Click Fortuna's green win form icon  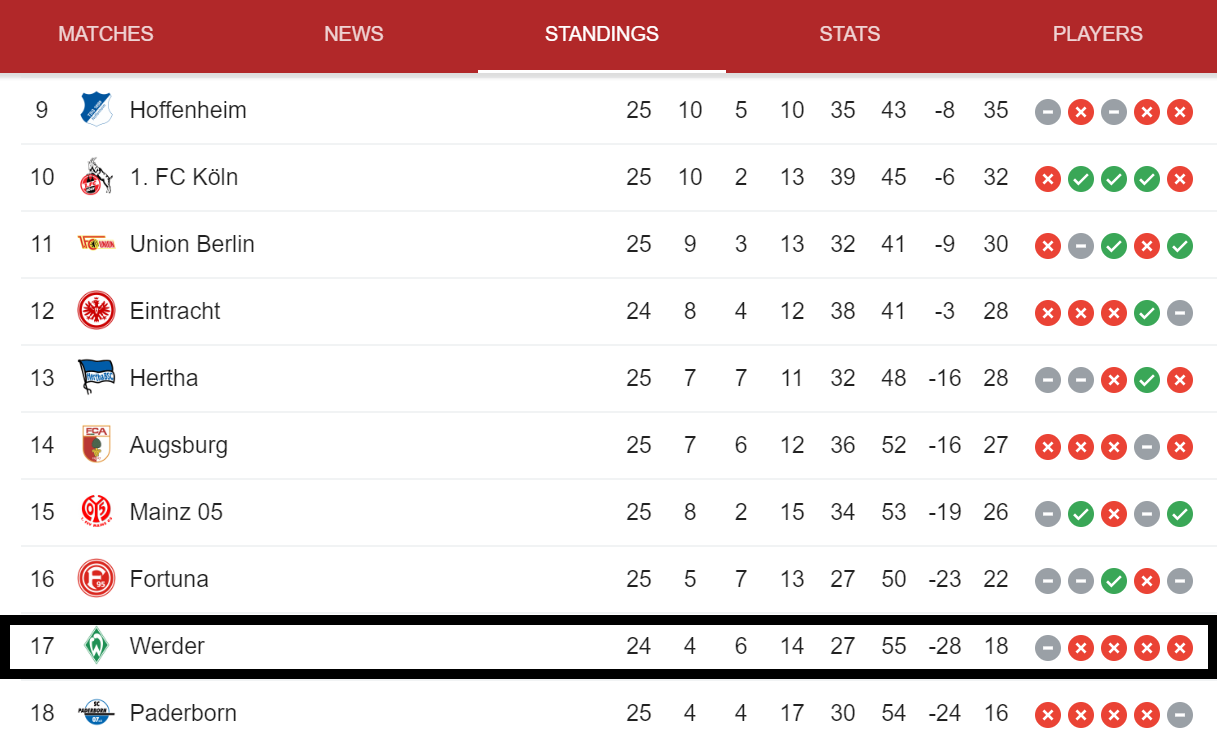[x=1113, y=580]
